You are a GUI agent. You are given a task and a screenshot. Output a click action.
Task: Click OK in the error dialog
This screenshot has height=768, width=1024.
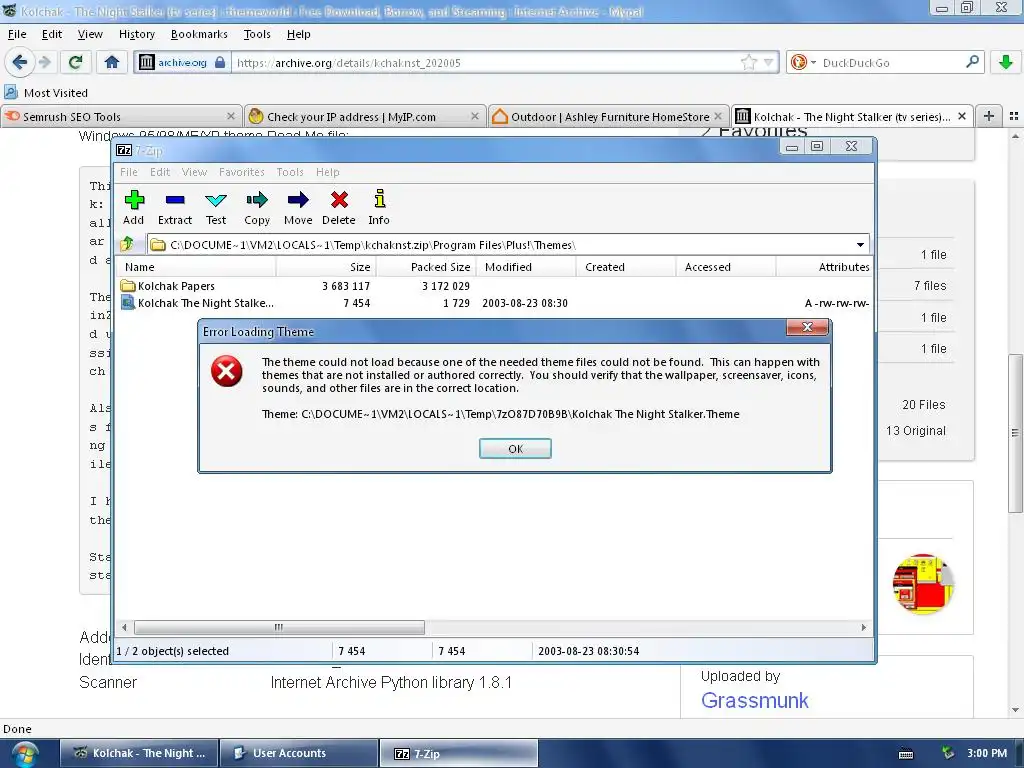point(515,449)
